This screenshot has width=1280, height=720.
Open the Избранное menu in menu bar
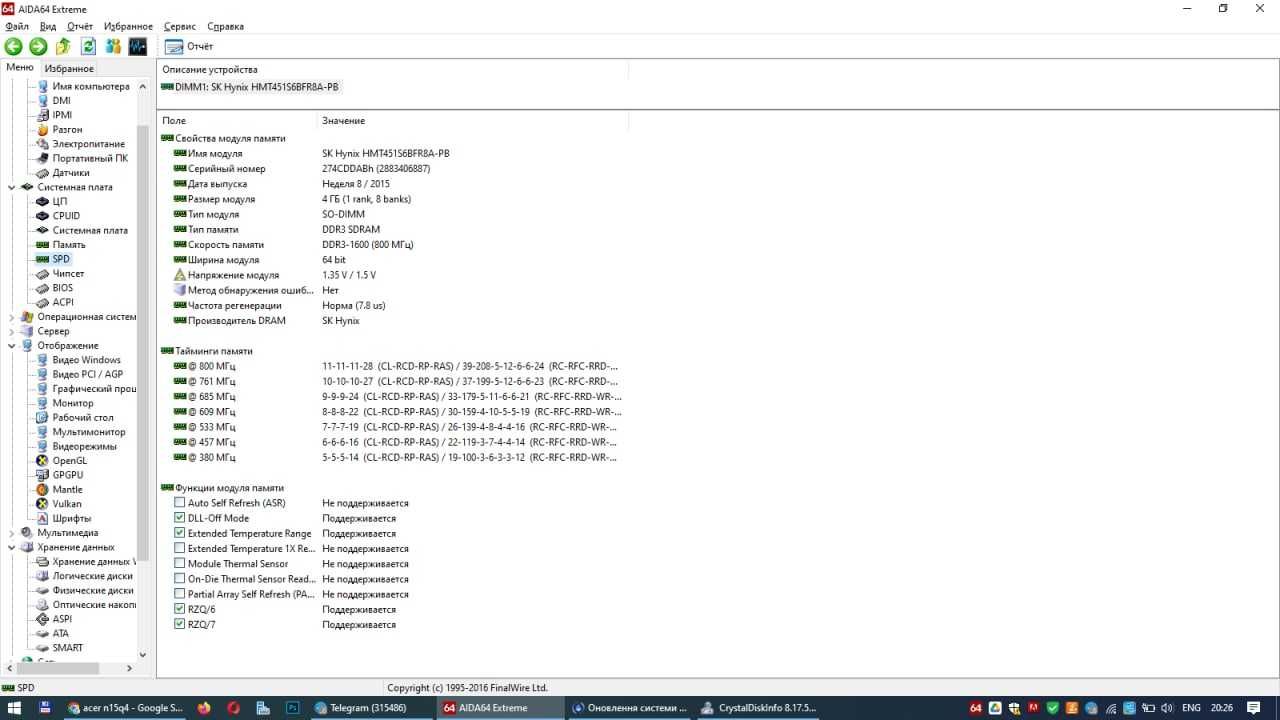(128, 26)
